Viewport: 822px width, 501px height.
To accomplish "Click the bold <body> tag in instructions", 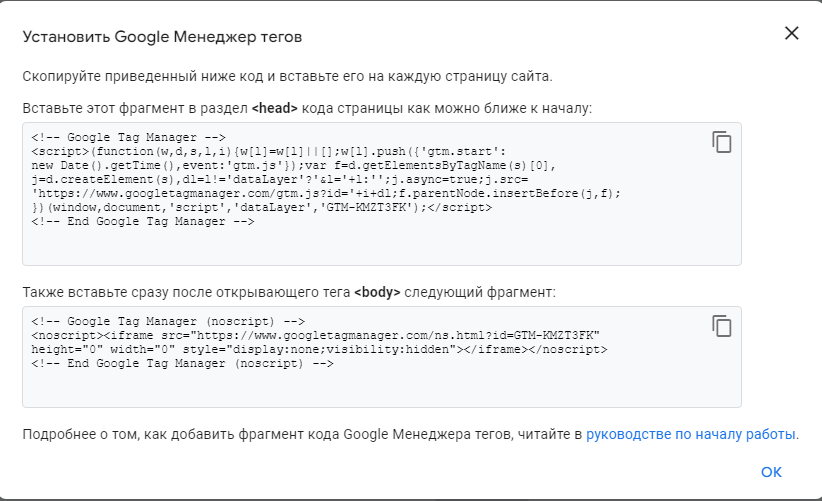I will tap(377, 292).
